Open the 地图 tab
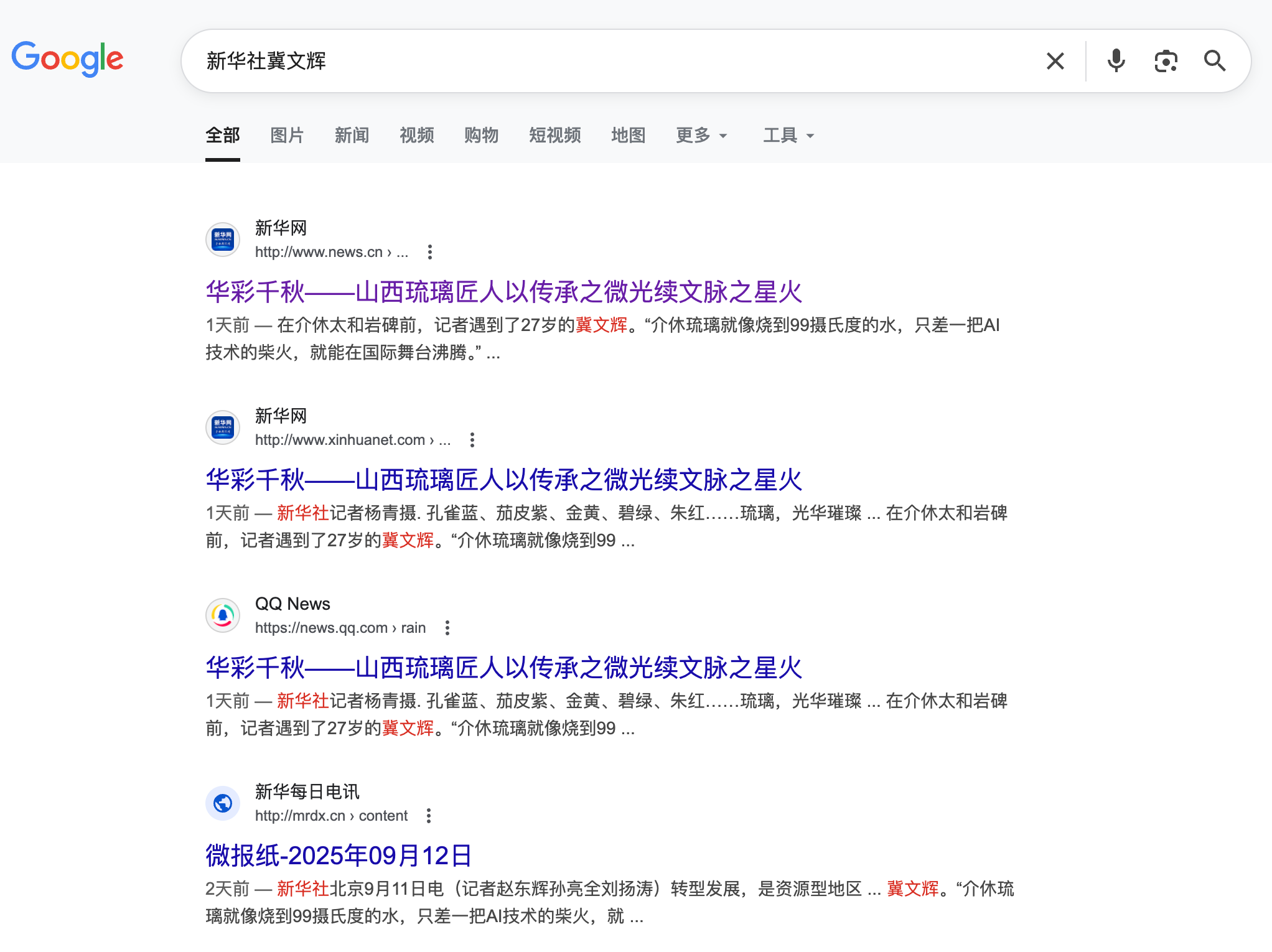Viewport: 1272px width, 952px height. 628,135
